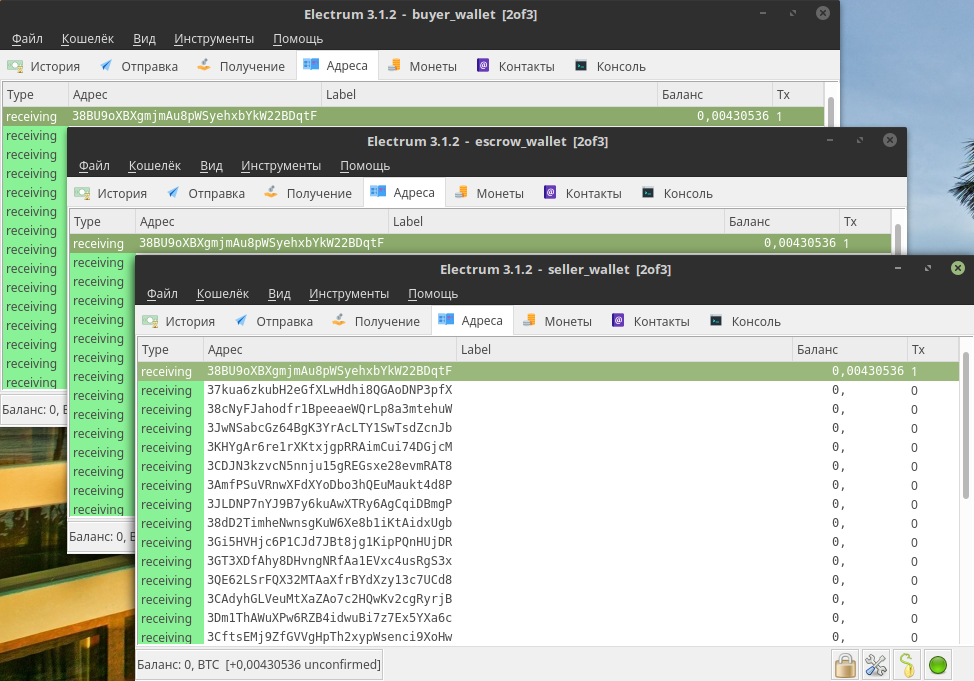Screen dimensions: 974x681
Task: Open the Кошелёк menu in escrow_wallet
Action: click(x=155, y=166)
